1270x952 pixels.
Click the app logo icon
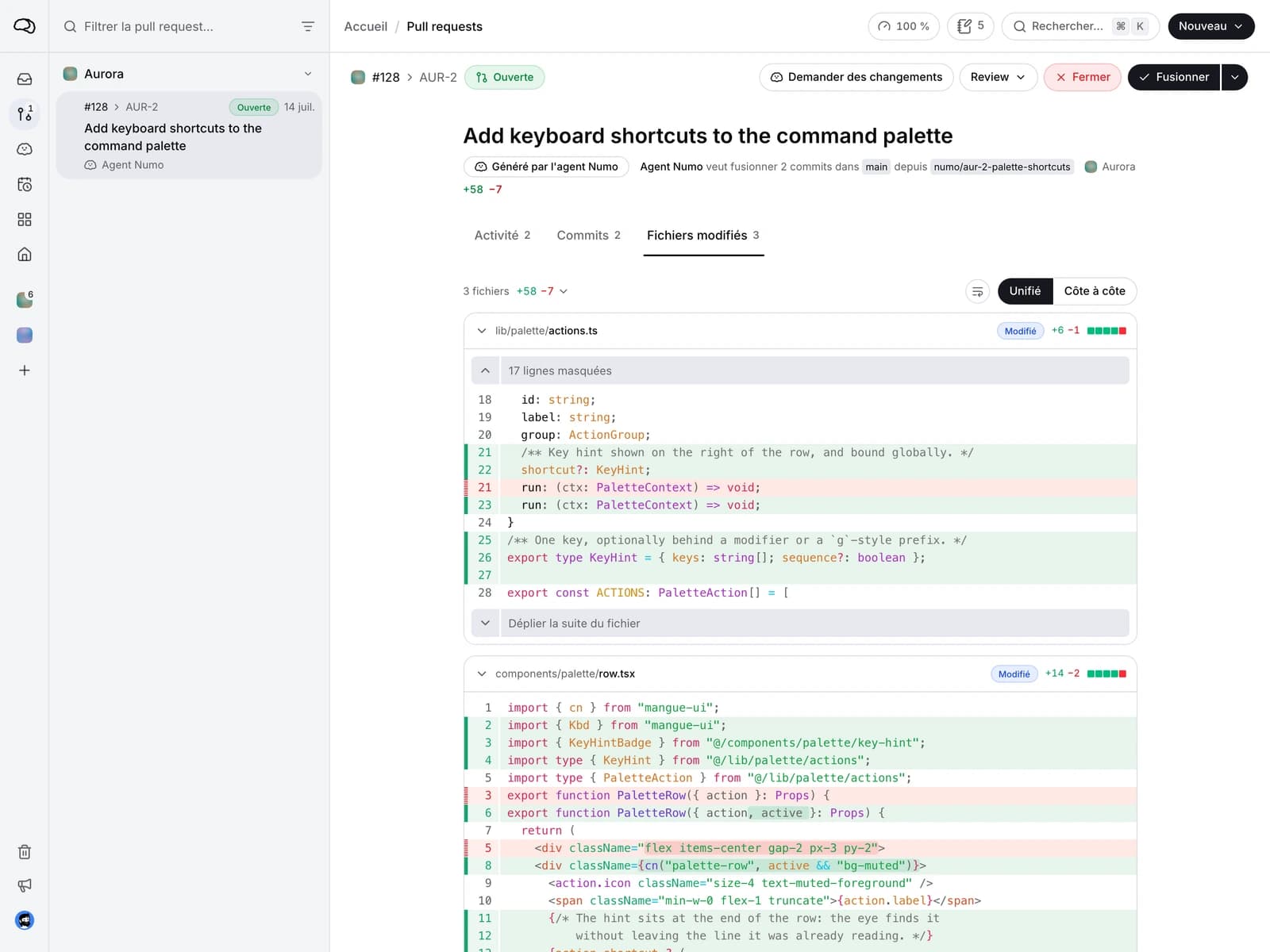[x=25, y=26]
